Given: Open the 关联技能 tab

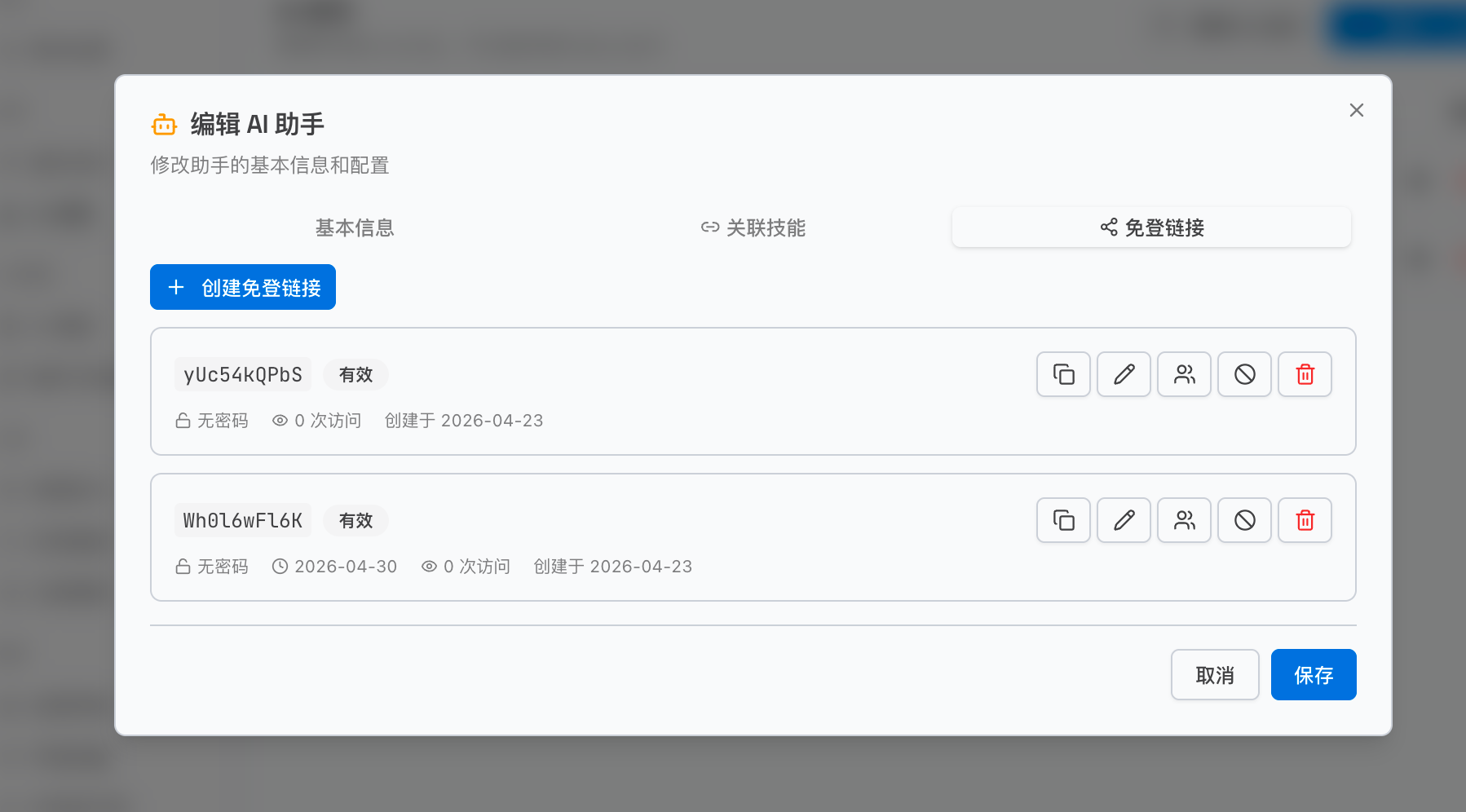Looking at the screenshot, I should [x=753, y=228].
